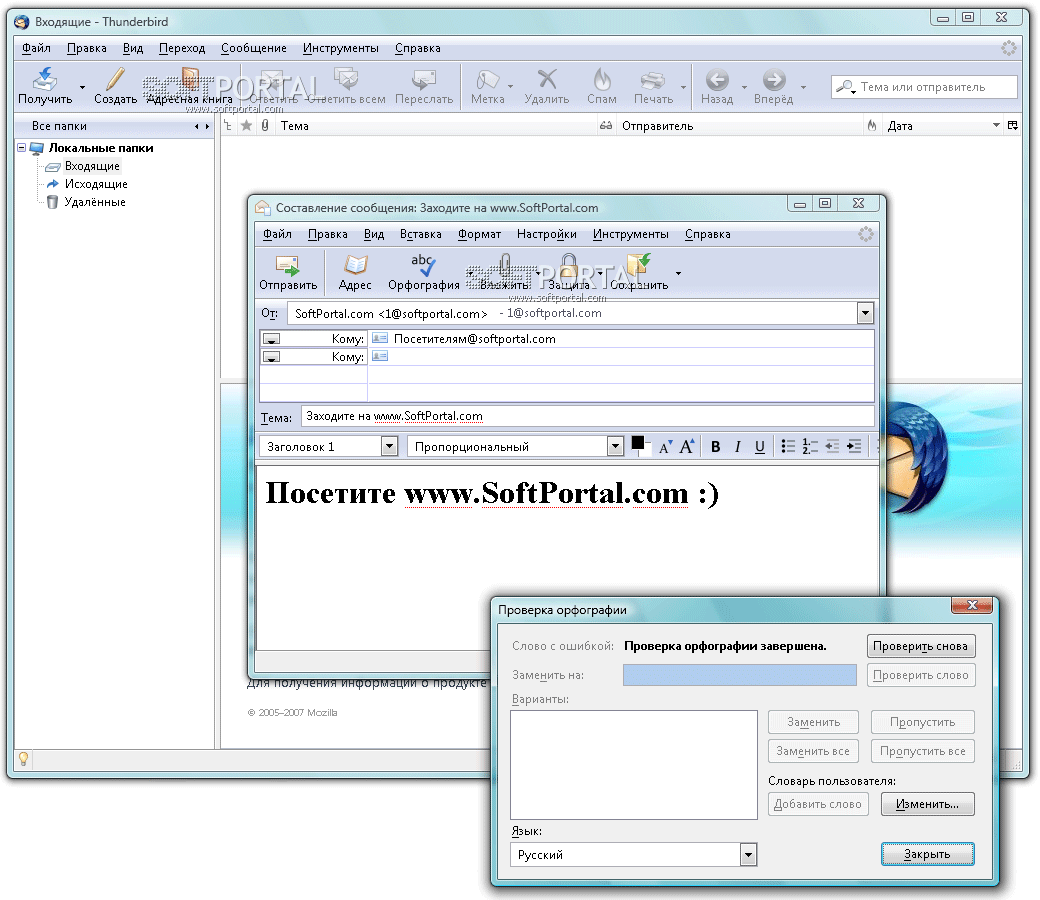Viewport: 1040px width, 900px height.
Task: Open Вставка menu in compose window
Action: tap(421, 234)
